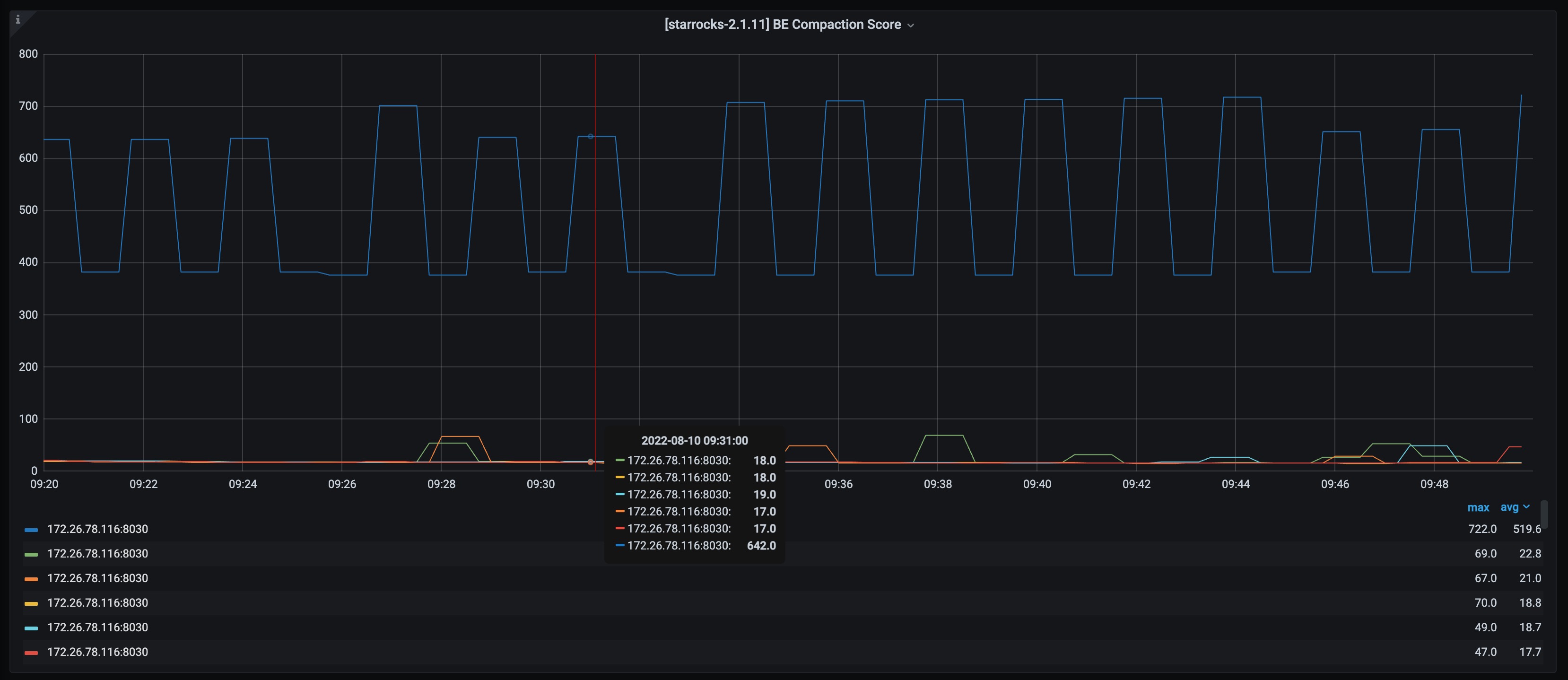
Task: Click avg value 519.6 in legend
Action: pos(1526,529)
